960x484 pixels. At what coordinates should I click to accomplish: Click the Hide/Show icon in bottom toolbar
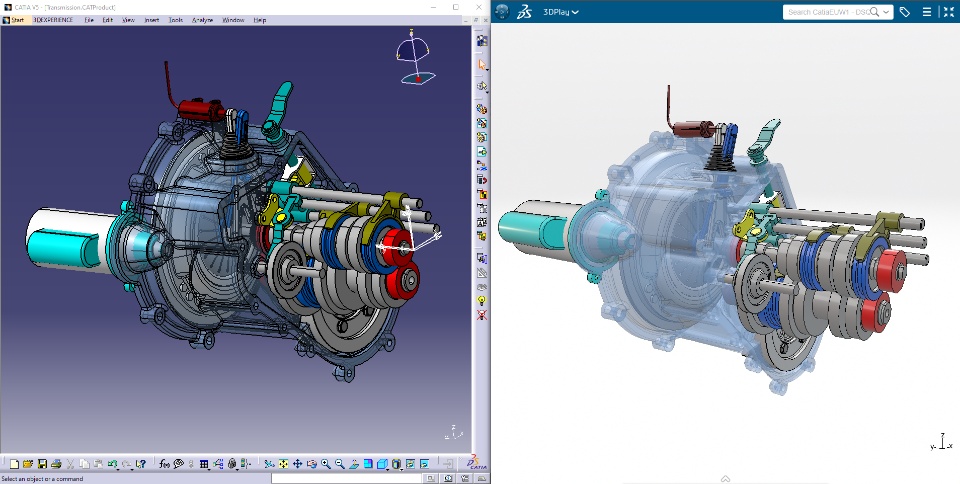[410, 464]
